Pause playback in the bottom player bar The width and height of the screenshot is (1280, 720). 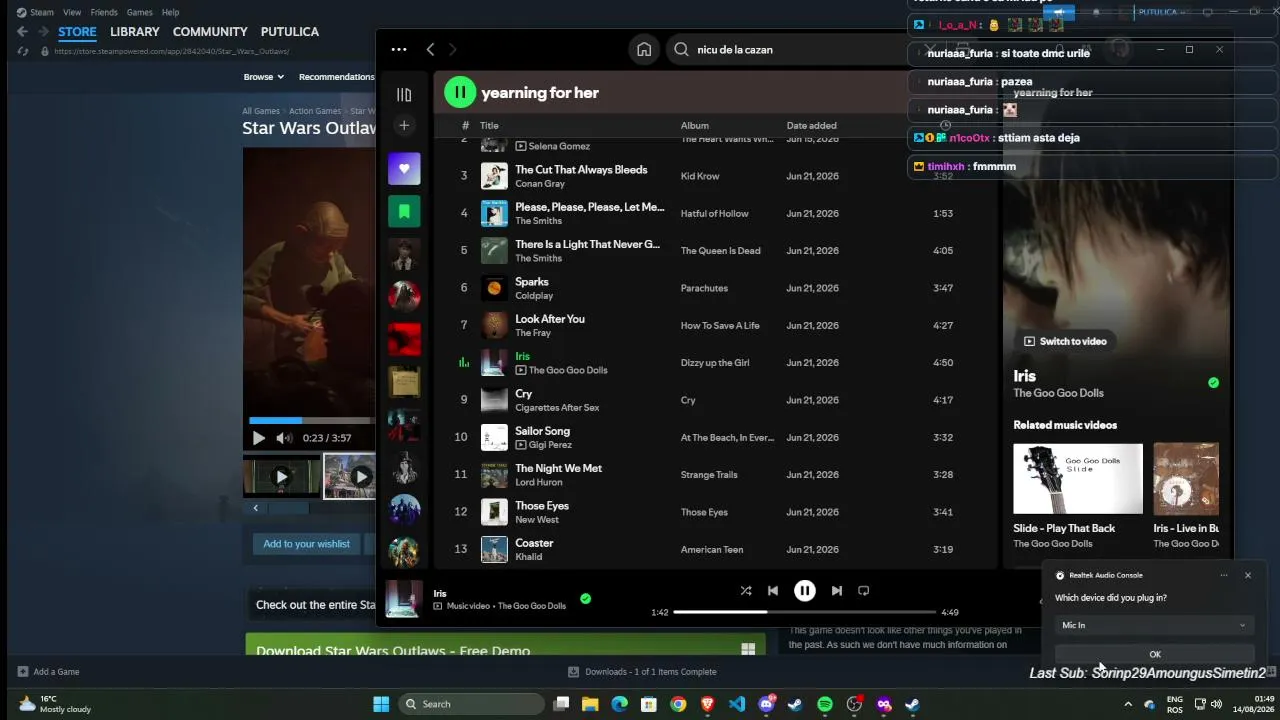805,590
